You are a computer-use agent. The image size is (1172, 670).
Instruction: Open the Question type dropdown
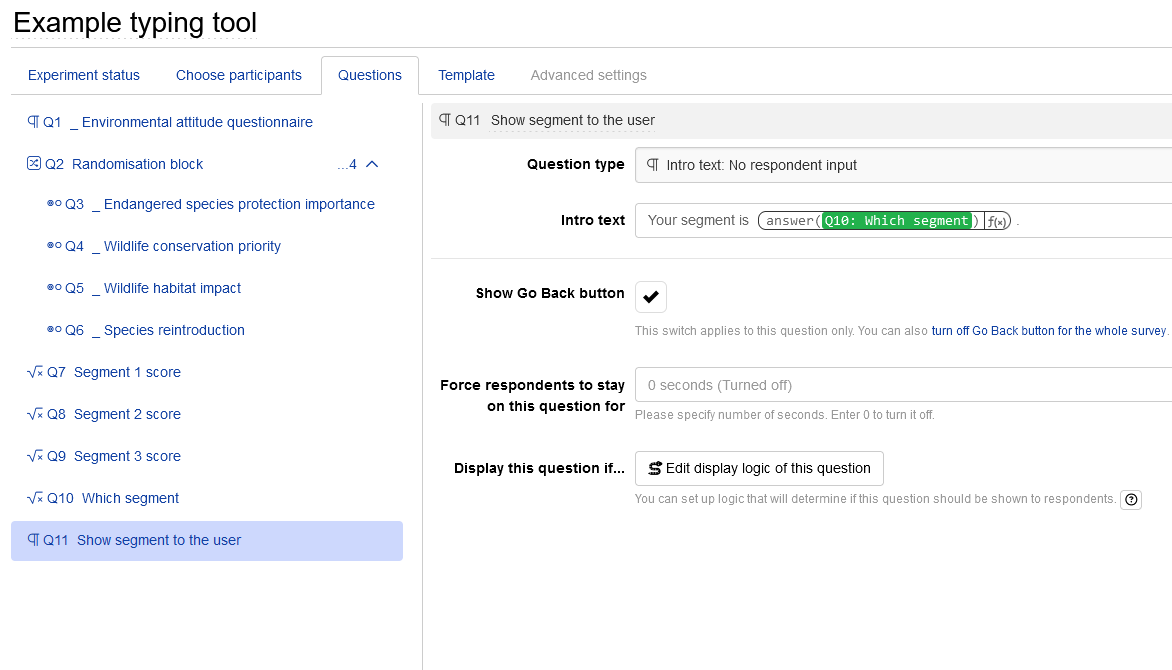[900, 164]
